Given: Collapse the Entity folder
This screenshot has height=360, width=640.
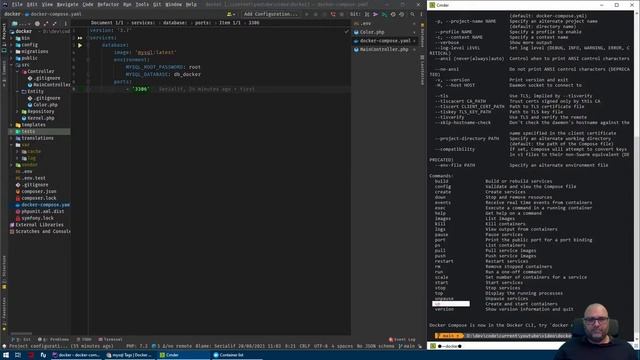Looking at the screenshot, I should click(18, 91).
